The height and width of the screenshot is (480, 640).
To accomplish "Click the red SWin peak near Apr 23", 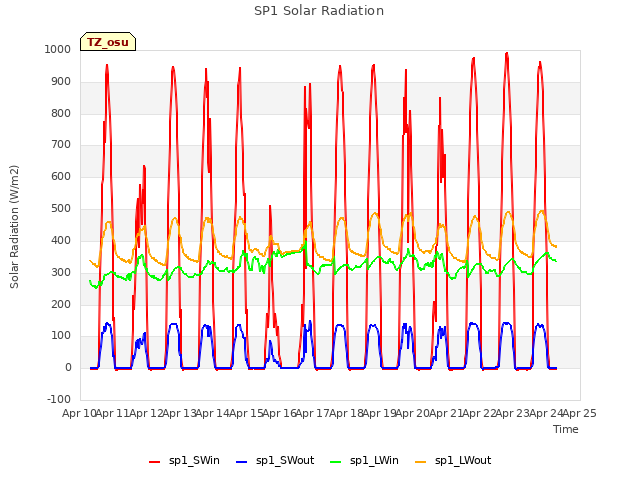I will [507, 53].
